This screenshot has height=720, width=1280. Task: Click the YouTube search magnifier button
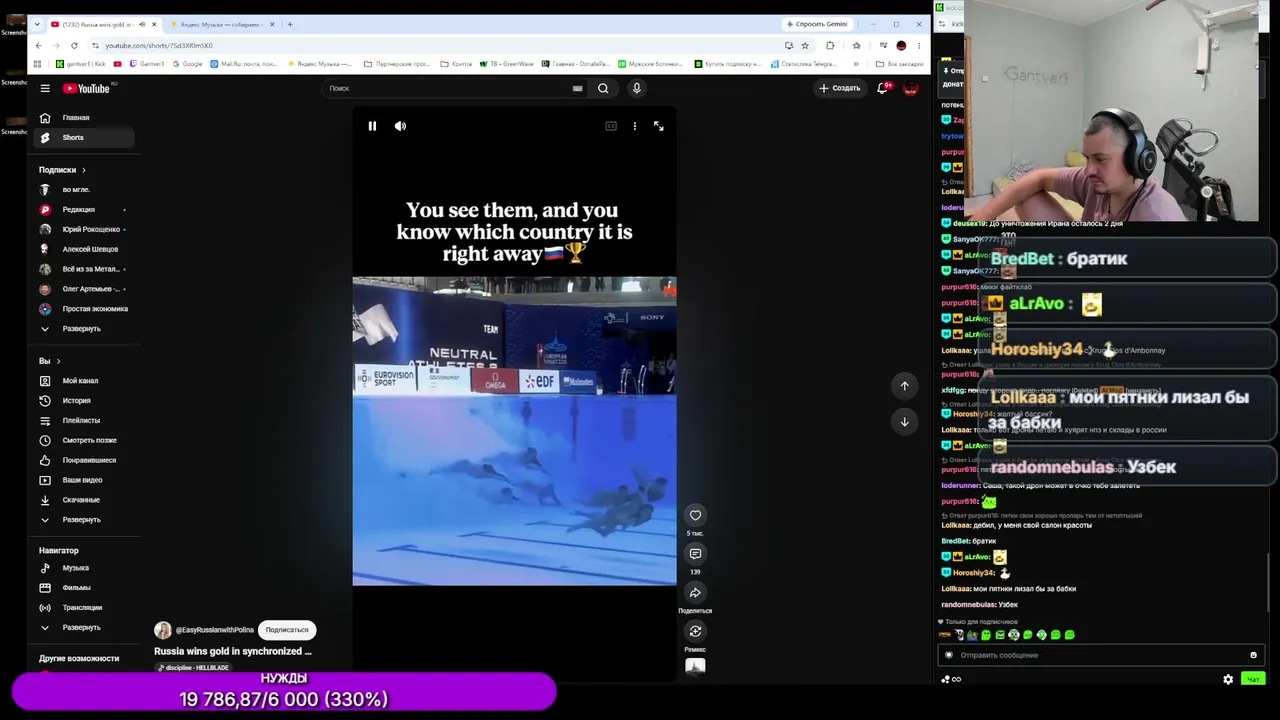point(603,88)
